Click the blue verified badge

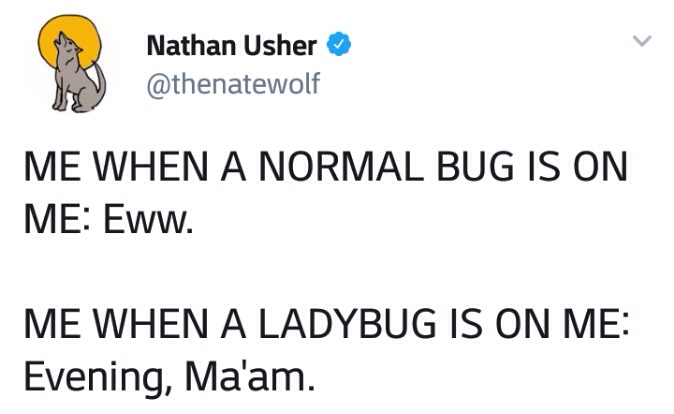click(x=339, y=44)
